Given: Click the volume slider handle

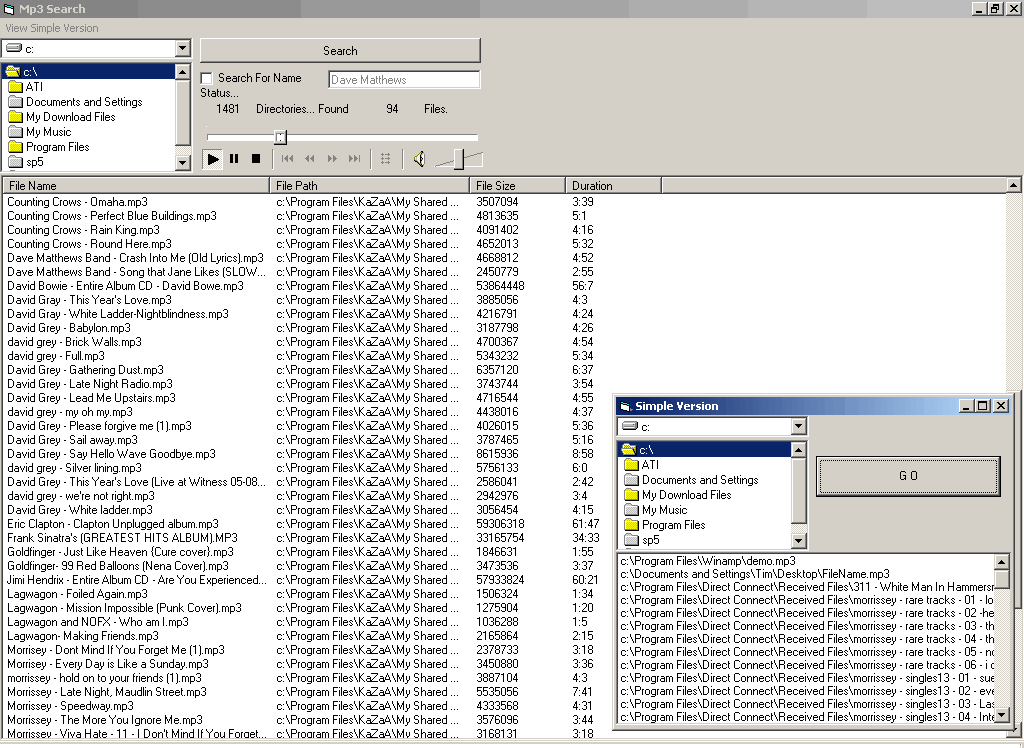Looking at the screenshot, I should [459, 159].
